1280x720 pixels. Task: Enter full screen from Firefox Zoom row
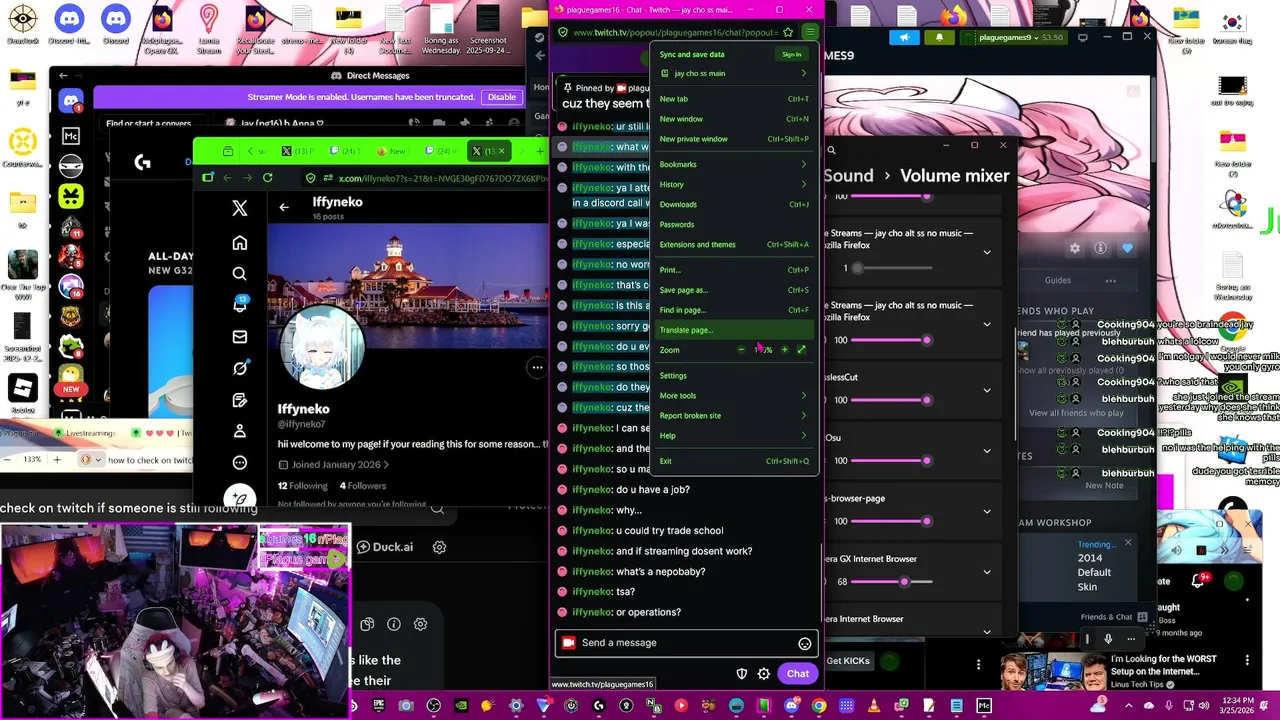click(801, 350)
